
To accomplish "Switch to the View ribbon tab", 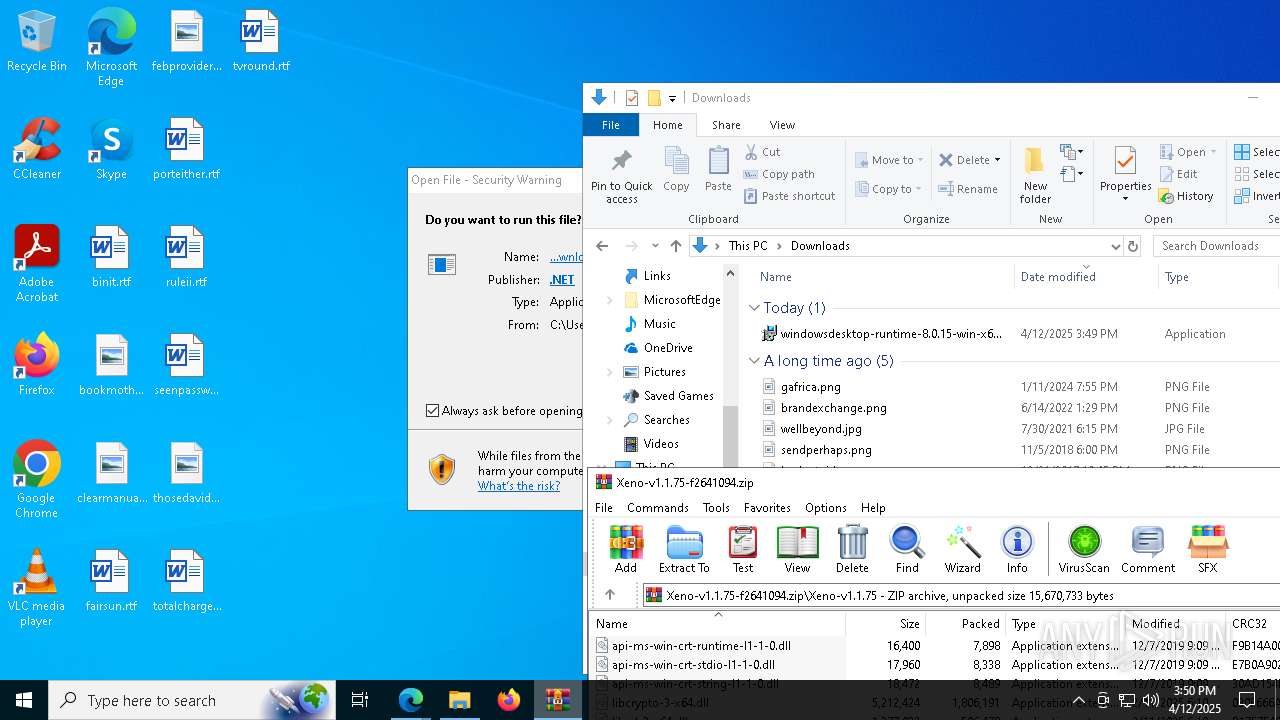I will [782, 125].
